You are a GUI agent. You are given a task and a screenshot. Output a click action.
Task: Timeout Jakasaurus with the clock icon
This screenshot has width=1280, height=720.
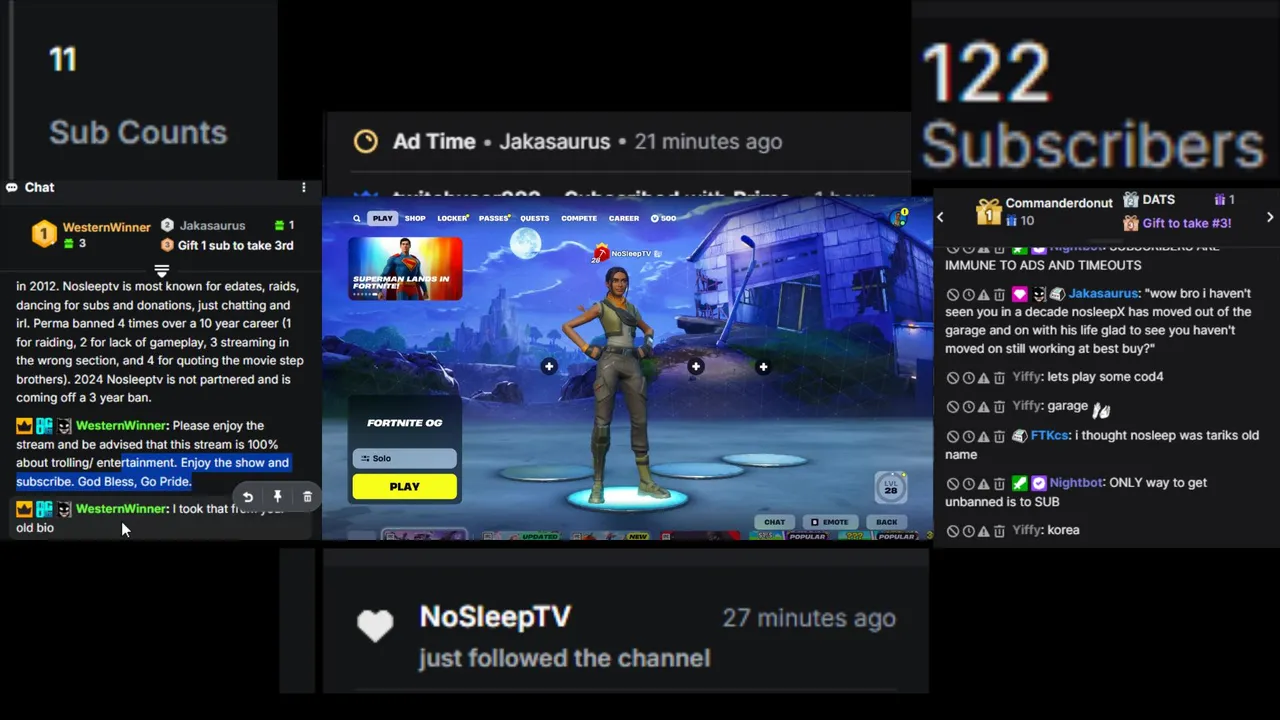(968, 295)
